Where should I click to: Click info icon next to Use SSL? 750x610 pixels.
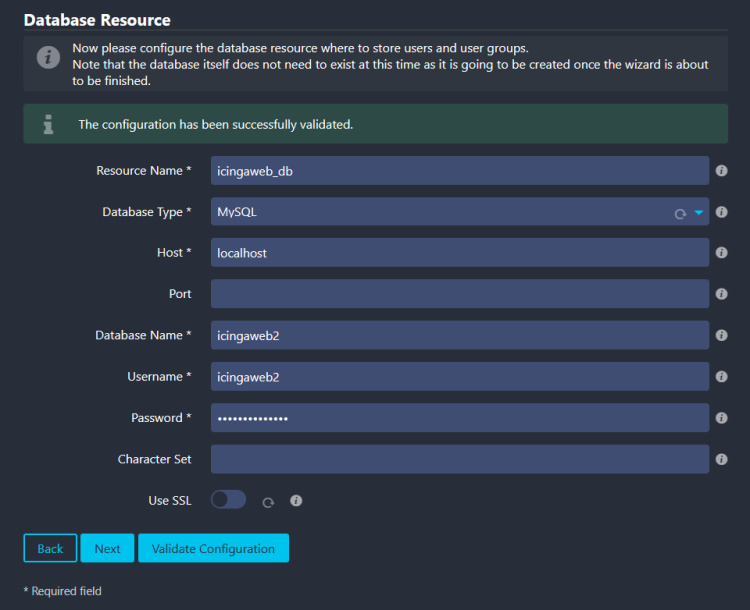[x=296, y=501]
